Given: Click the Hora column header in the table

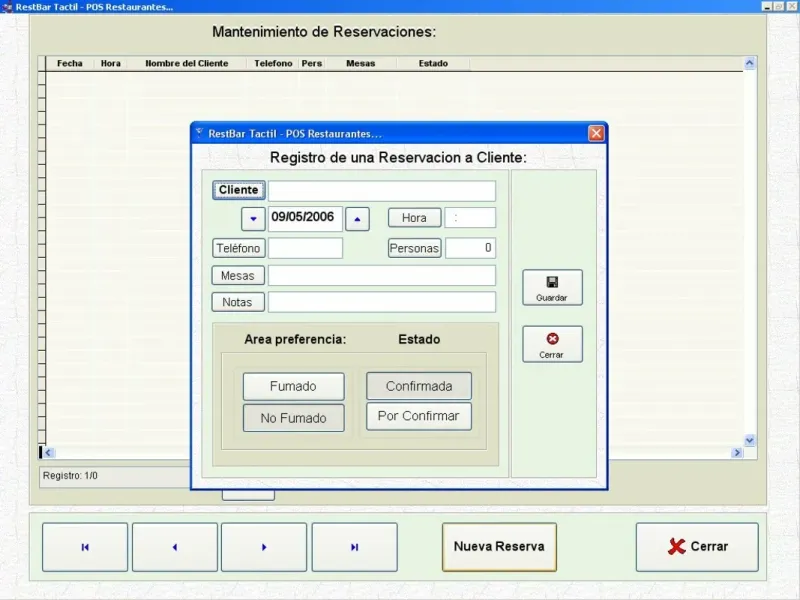Looking at the screenshot, I should click(x=110, y=63).
